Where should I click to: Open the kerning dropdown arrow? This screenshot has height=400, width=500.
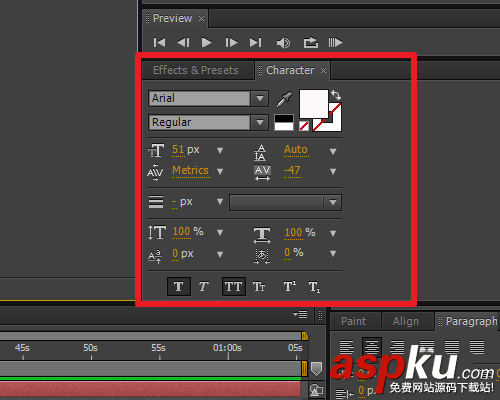[x=220, y=171]
